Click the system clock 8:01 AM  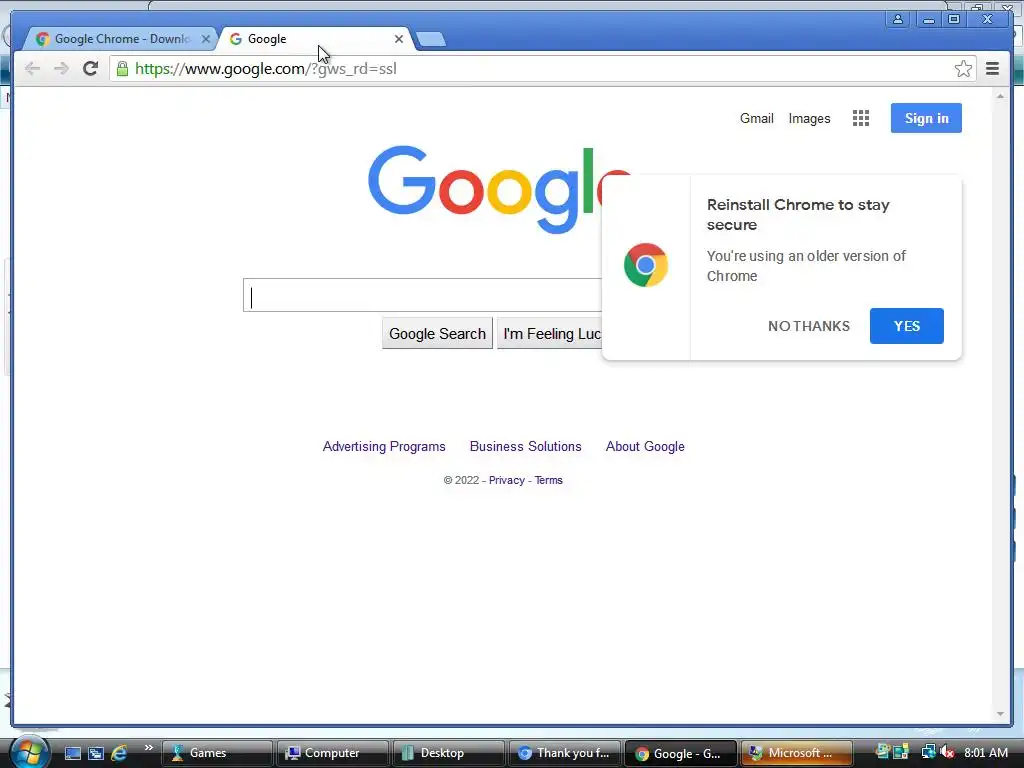(x=986, y=753)
